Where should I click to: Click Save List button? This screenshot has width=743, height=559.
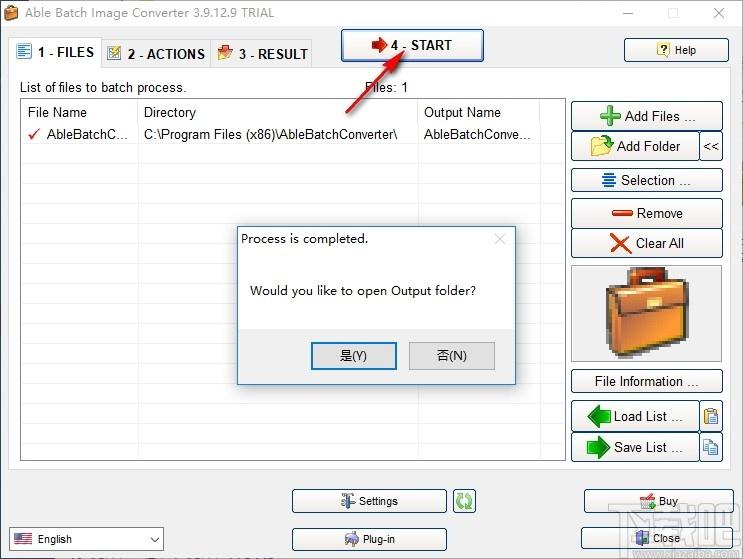pos(635,447)
